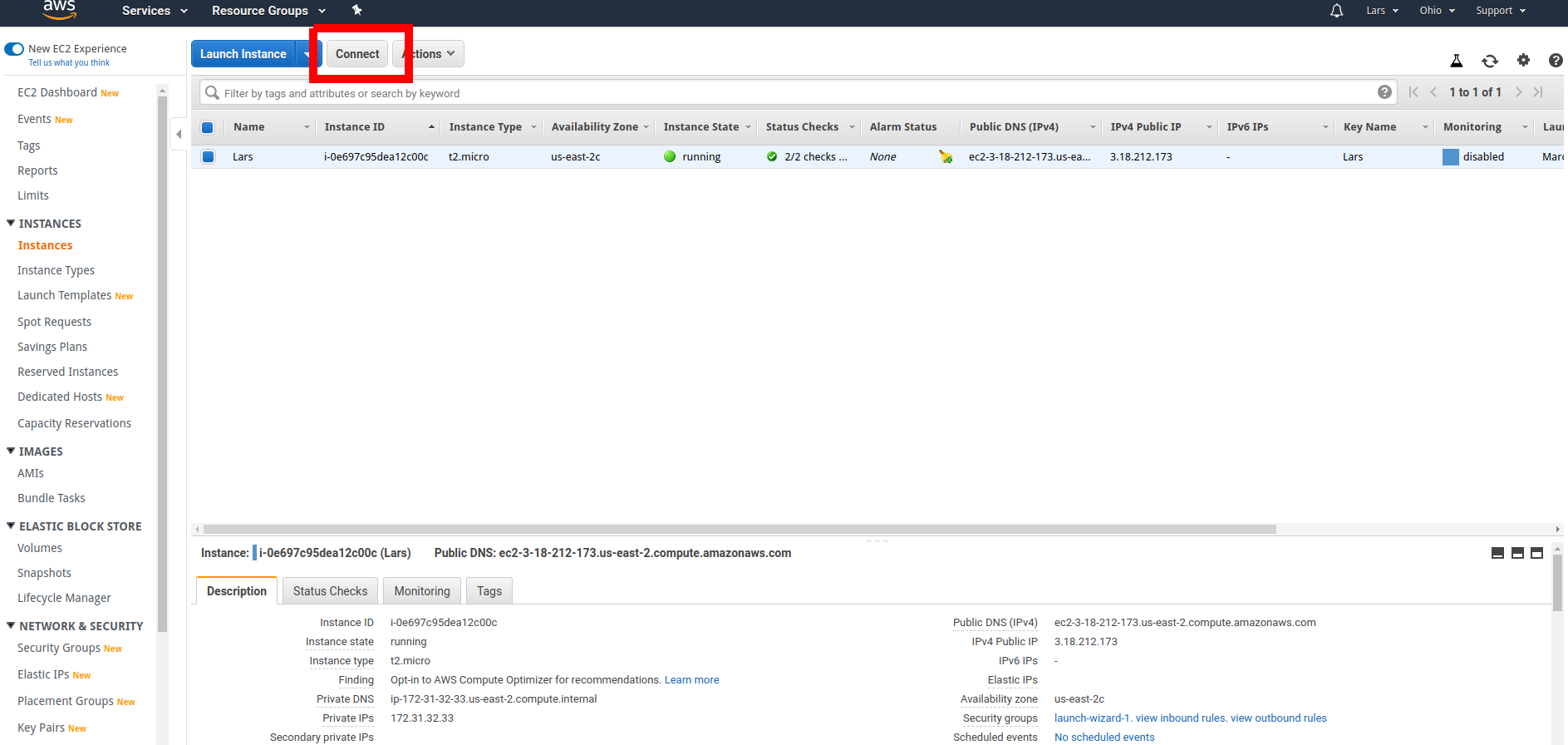1568x745 pixels.
Task: Click the notifications bell icon
Action: (1336, 11)
